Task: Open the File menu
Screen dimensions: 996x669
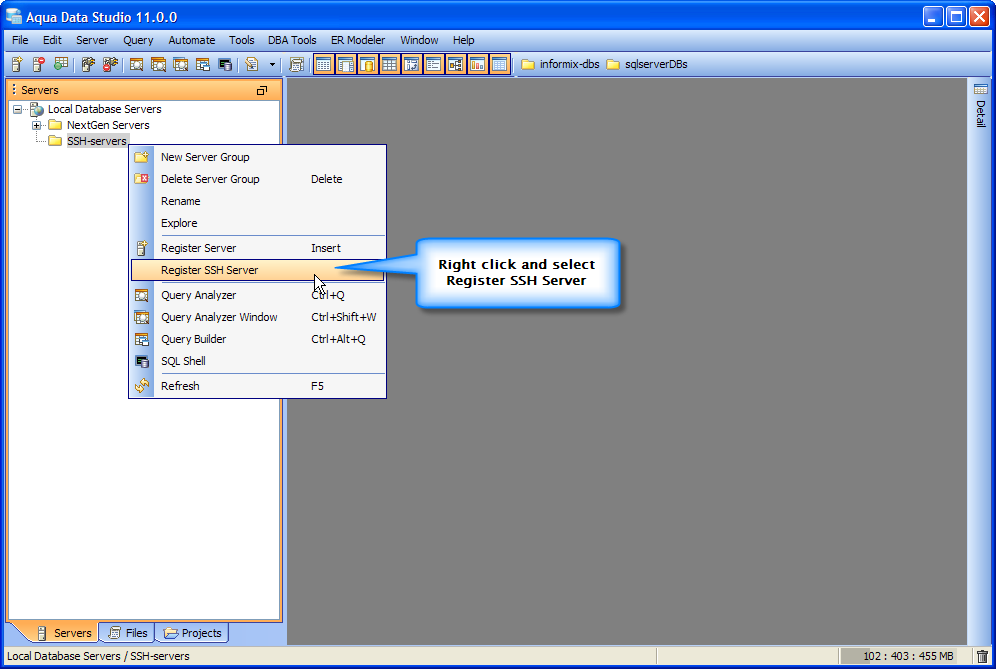Action: click(20, 40)
